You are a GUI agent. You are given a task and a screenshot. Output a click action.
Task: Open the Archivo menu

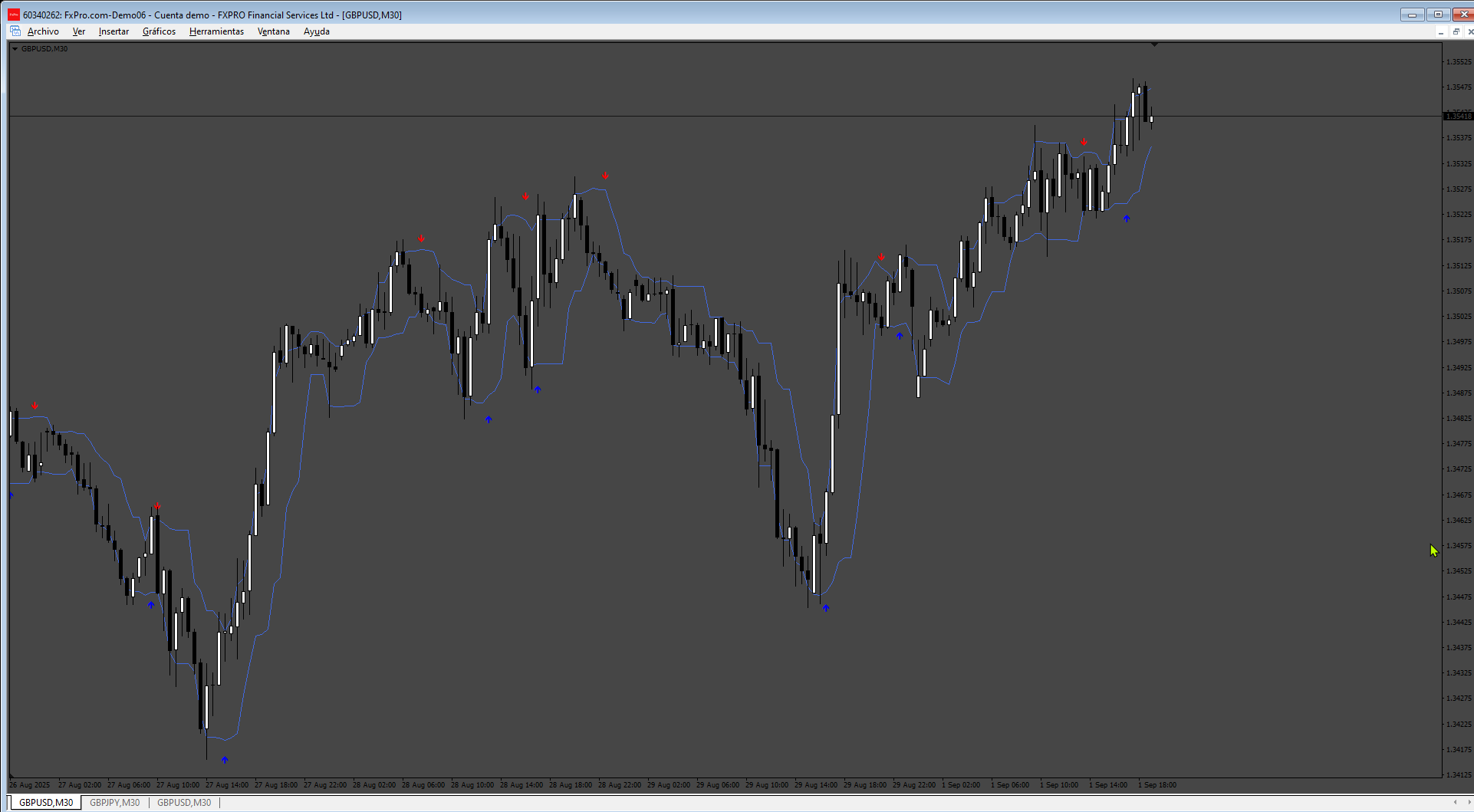pyautogui.click(x=43, y=31)
